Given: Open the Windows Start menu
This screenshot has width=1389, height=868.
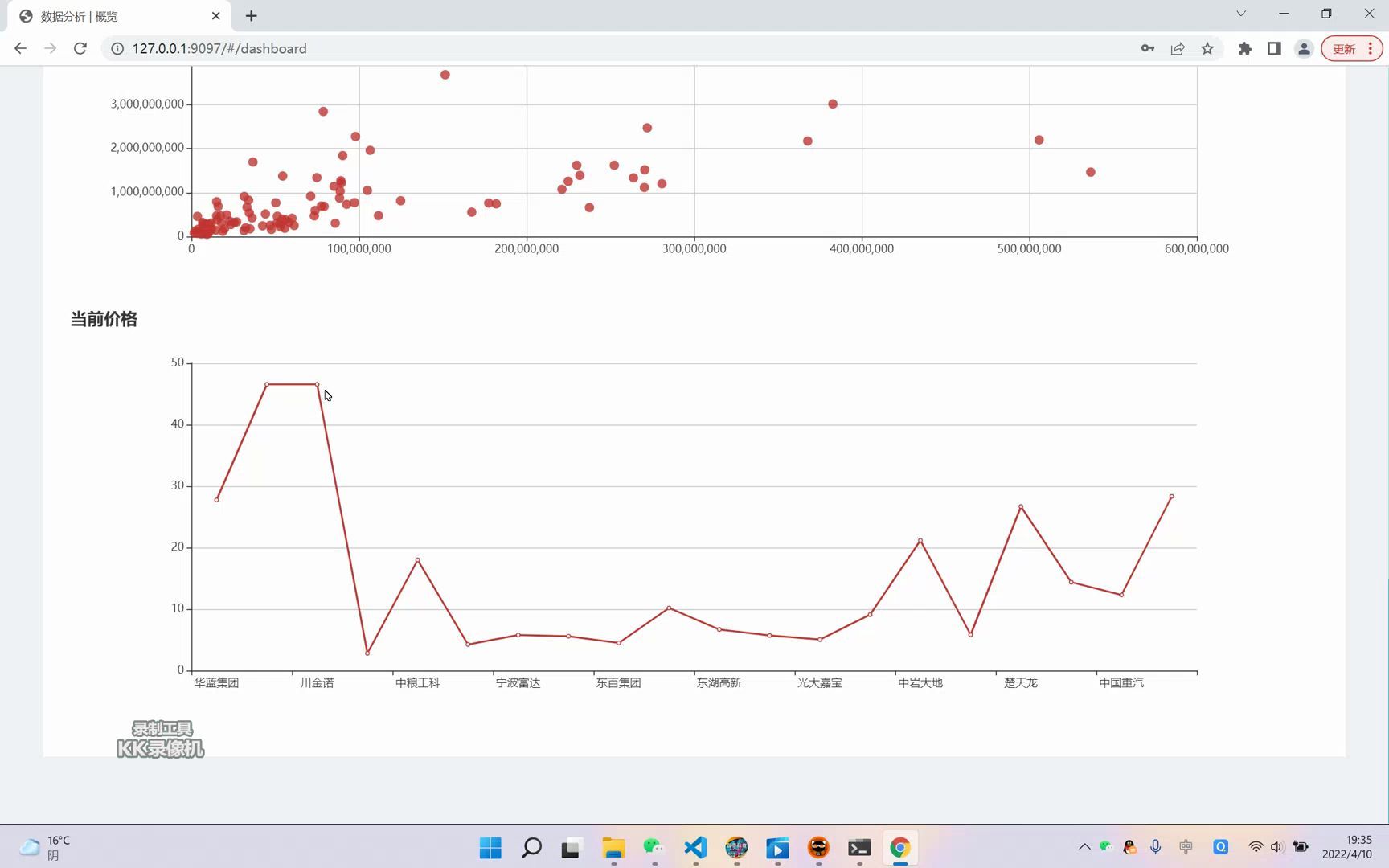Looking at the screenshot, I should (490, 848).
